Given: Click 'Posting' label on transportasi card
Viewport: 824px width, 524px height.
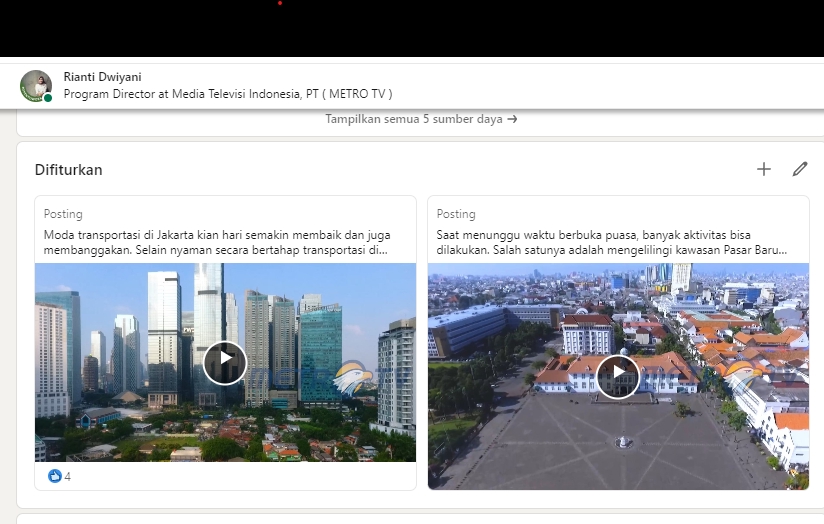Looking at the screenshot, I should pos(63,214).
